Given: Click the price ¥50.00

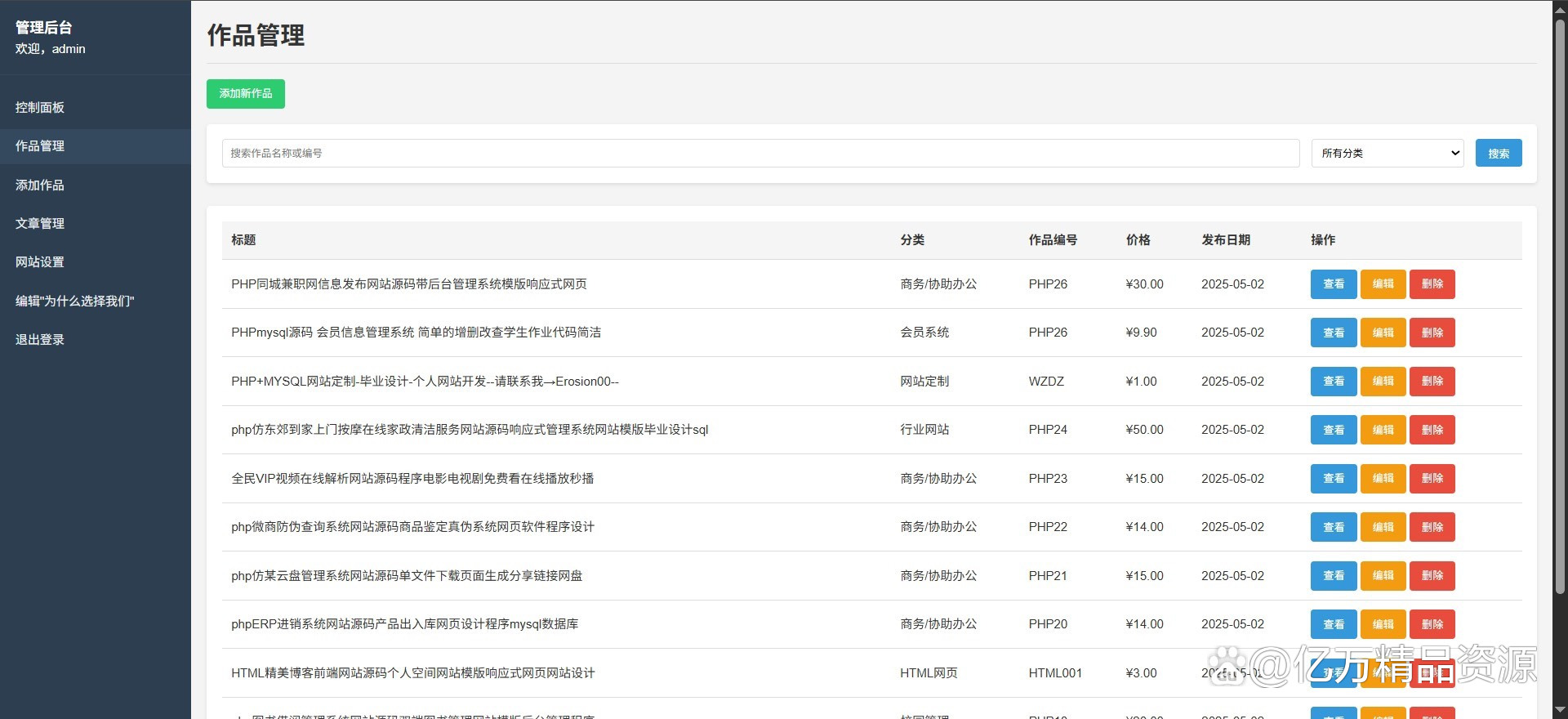Looking at the screenshot, I should pyautogui.click(x=1144, y=430).
